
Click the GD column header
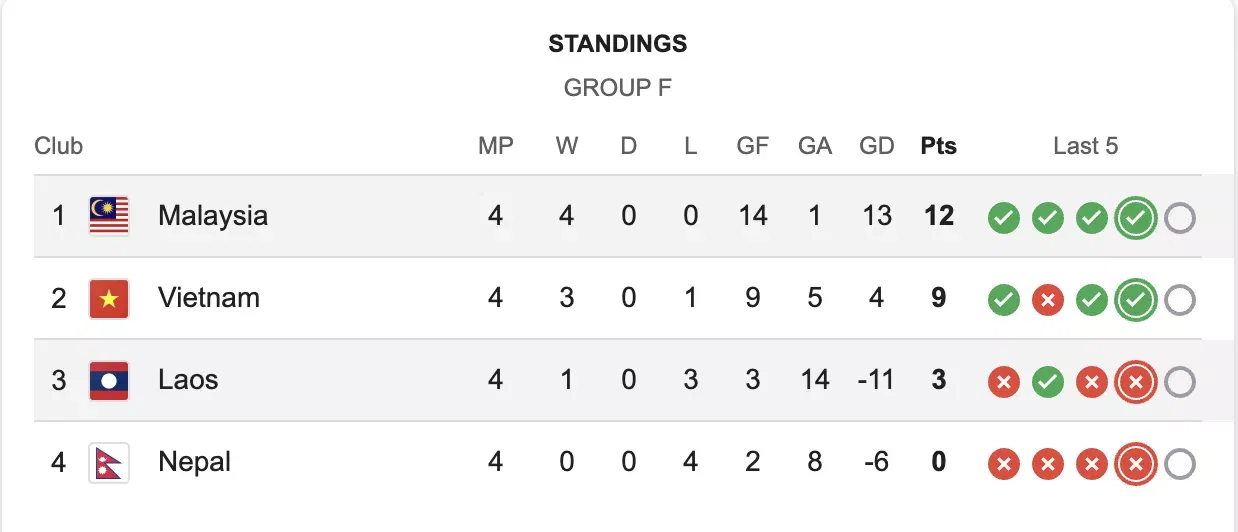pos(876,146)
